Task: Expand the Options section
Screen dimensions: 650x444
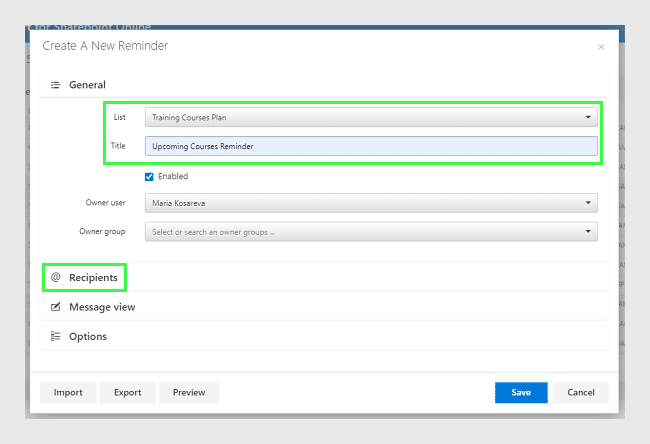Action: point(324,337)
